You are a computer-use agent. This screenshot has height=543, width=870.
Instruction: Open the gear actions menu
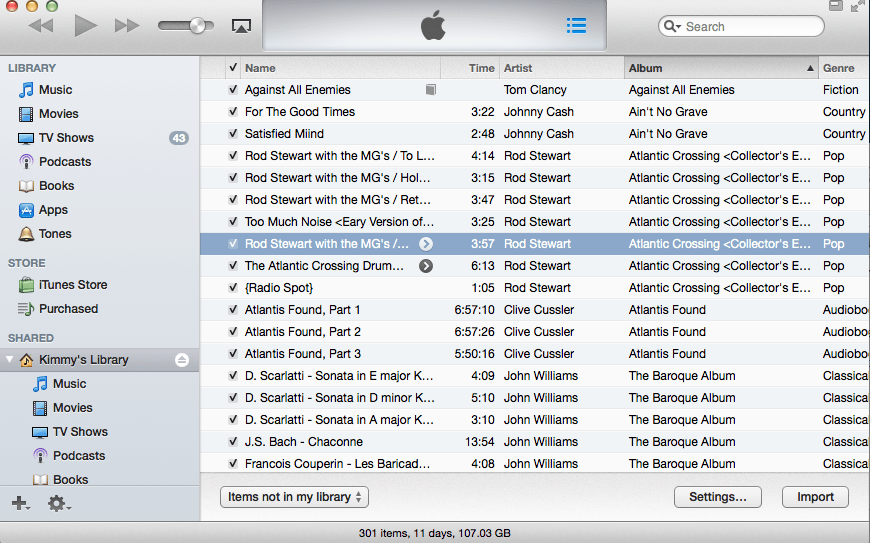coord(58,504)
